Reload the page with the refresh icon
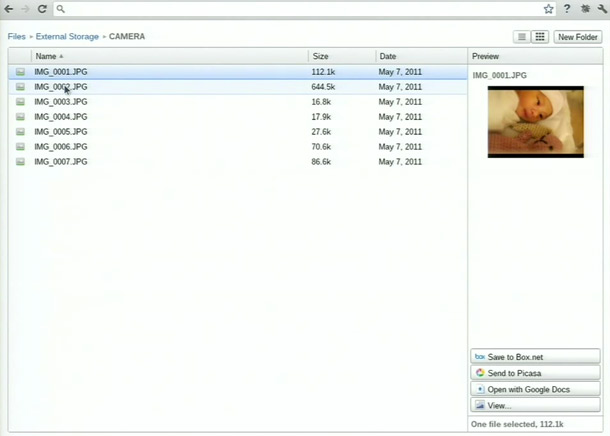 tap(42, 9)
